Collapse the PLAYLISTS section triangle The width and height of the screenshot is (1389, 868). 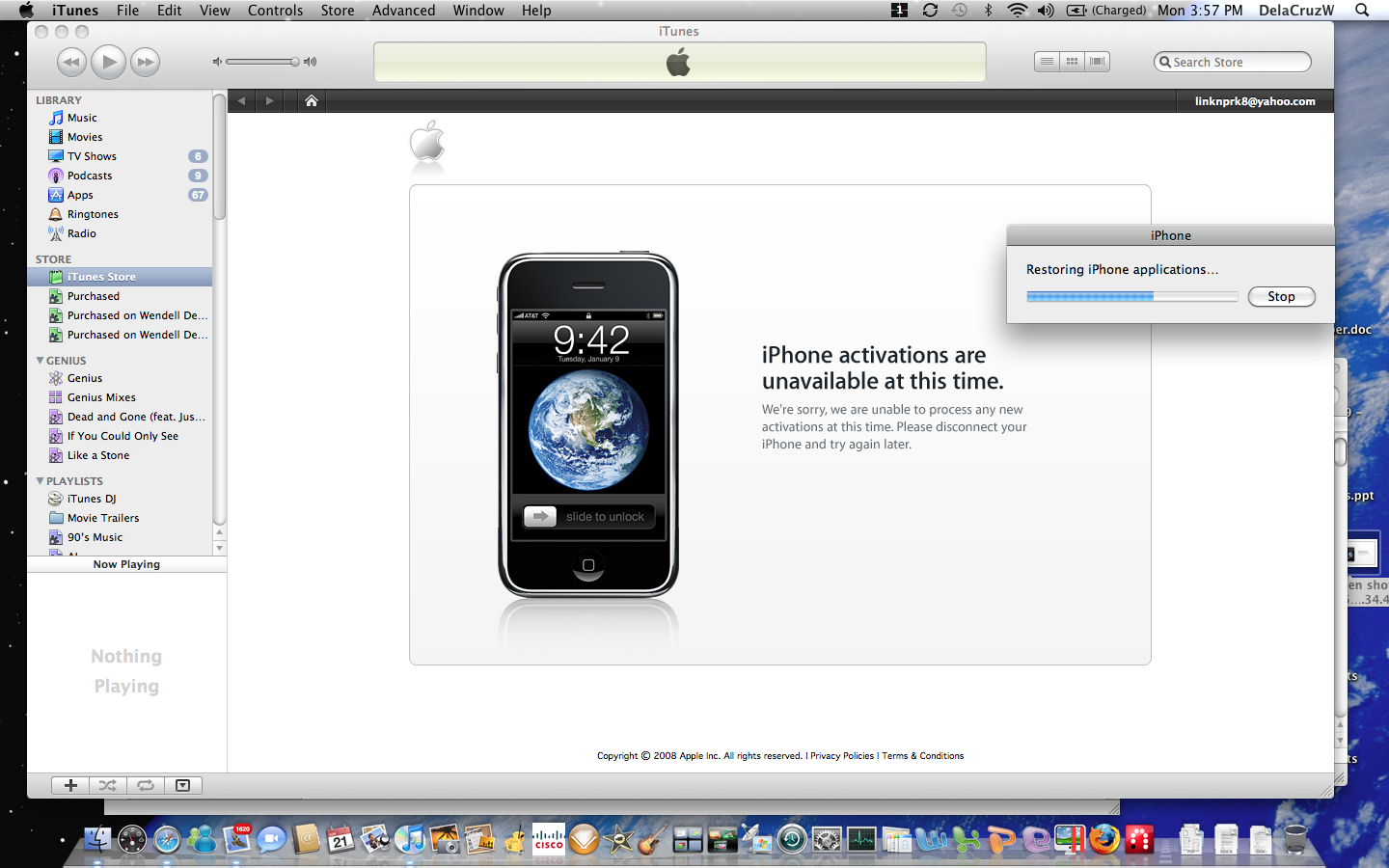click(40, 481)
